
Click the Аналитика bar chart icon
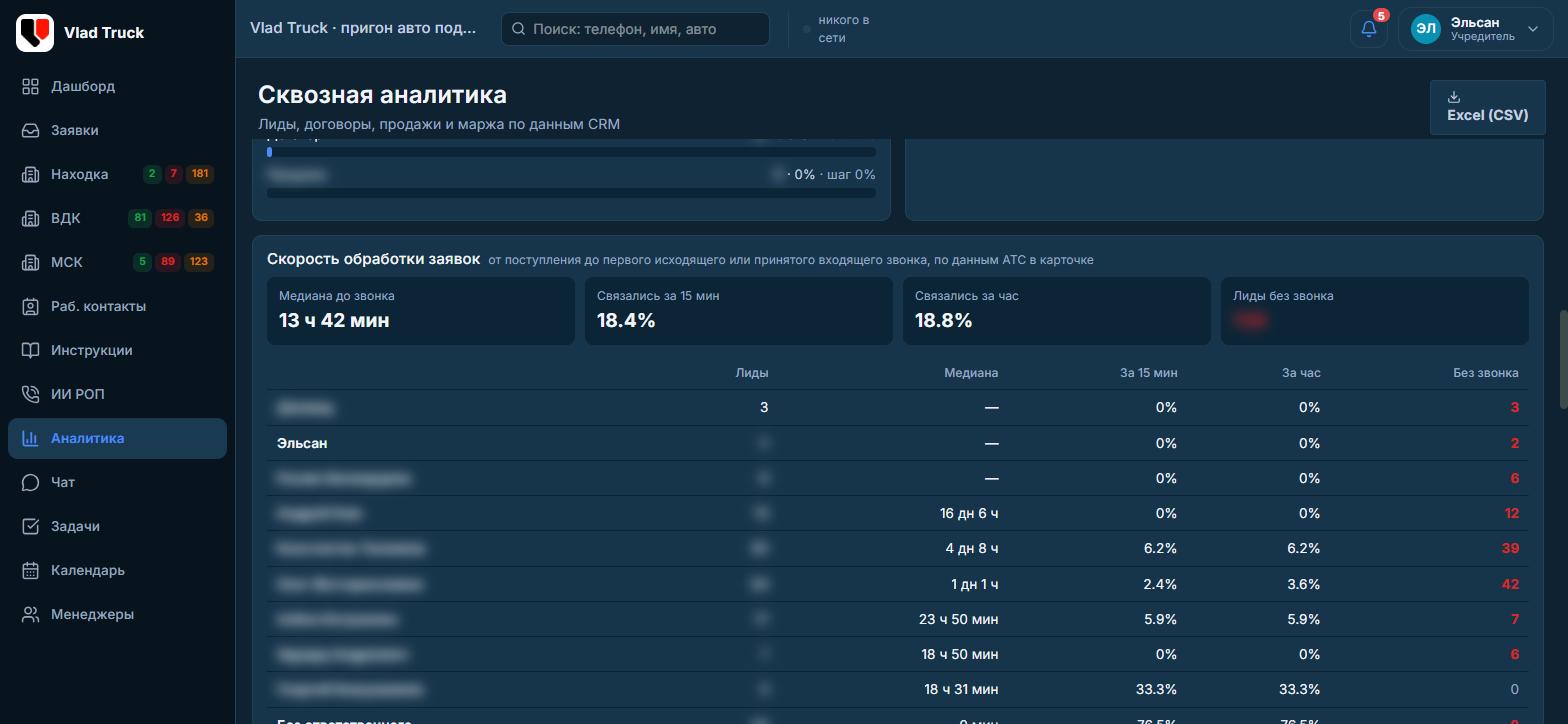[x=31, y=439]
